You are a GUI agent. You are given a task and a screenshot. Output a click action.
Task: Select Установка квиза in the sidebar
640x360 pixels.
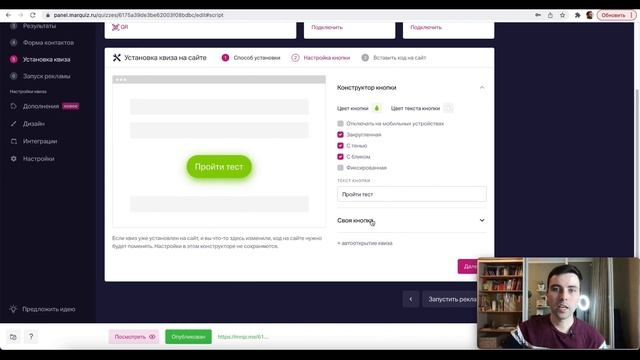click(x=46, y=59)
